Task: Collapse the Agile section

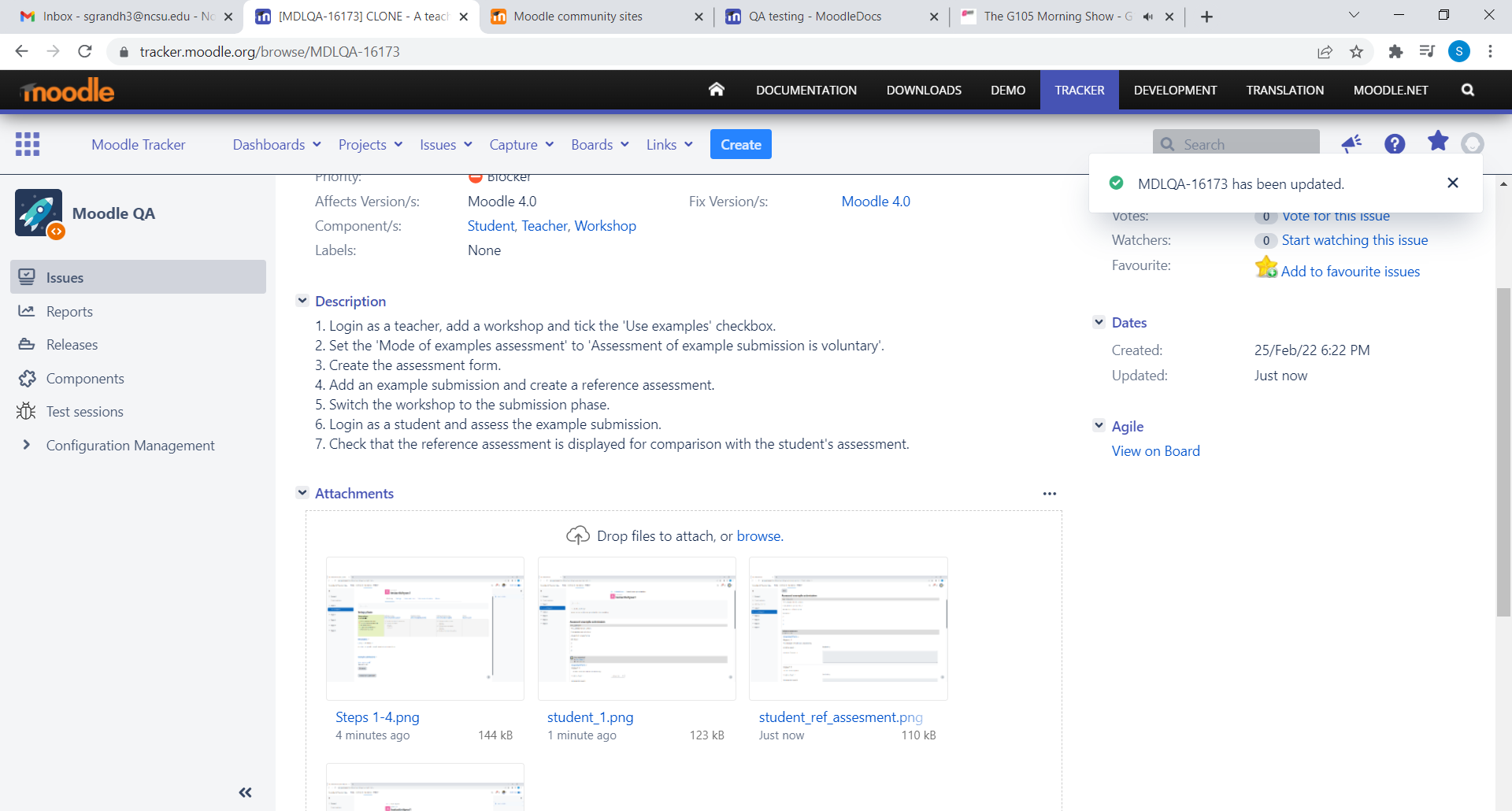Action: [x=1099, y=426]
